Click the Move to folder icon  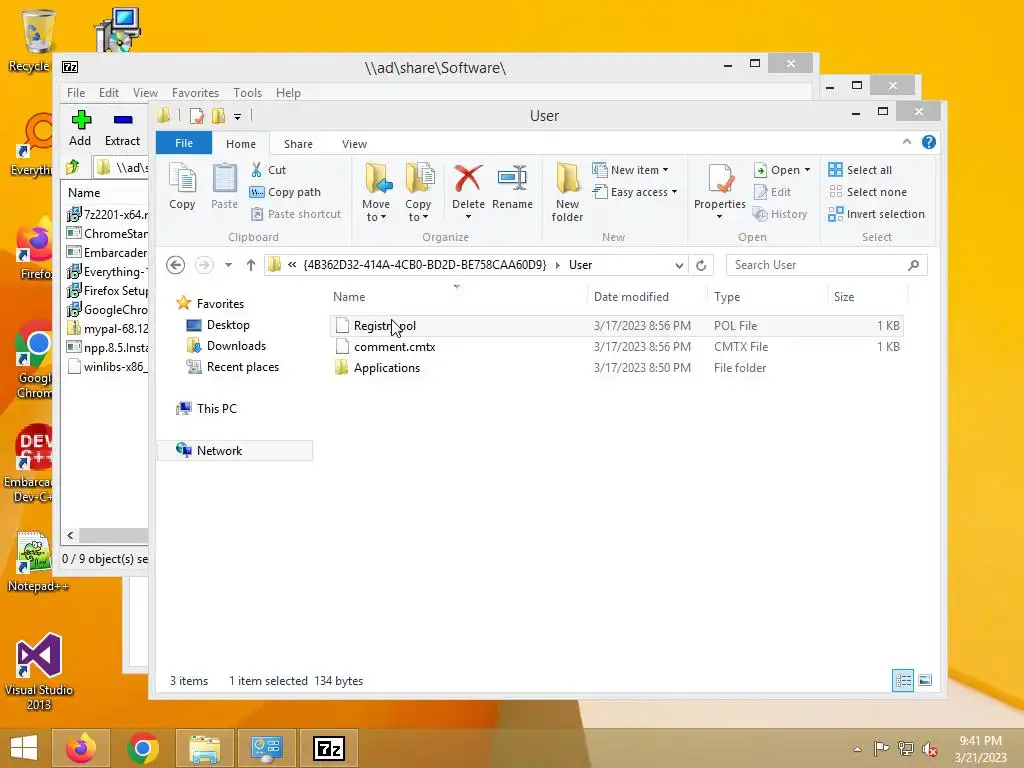click(x=378, y=178)
